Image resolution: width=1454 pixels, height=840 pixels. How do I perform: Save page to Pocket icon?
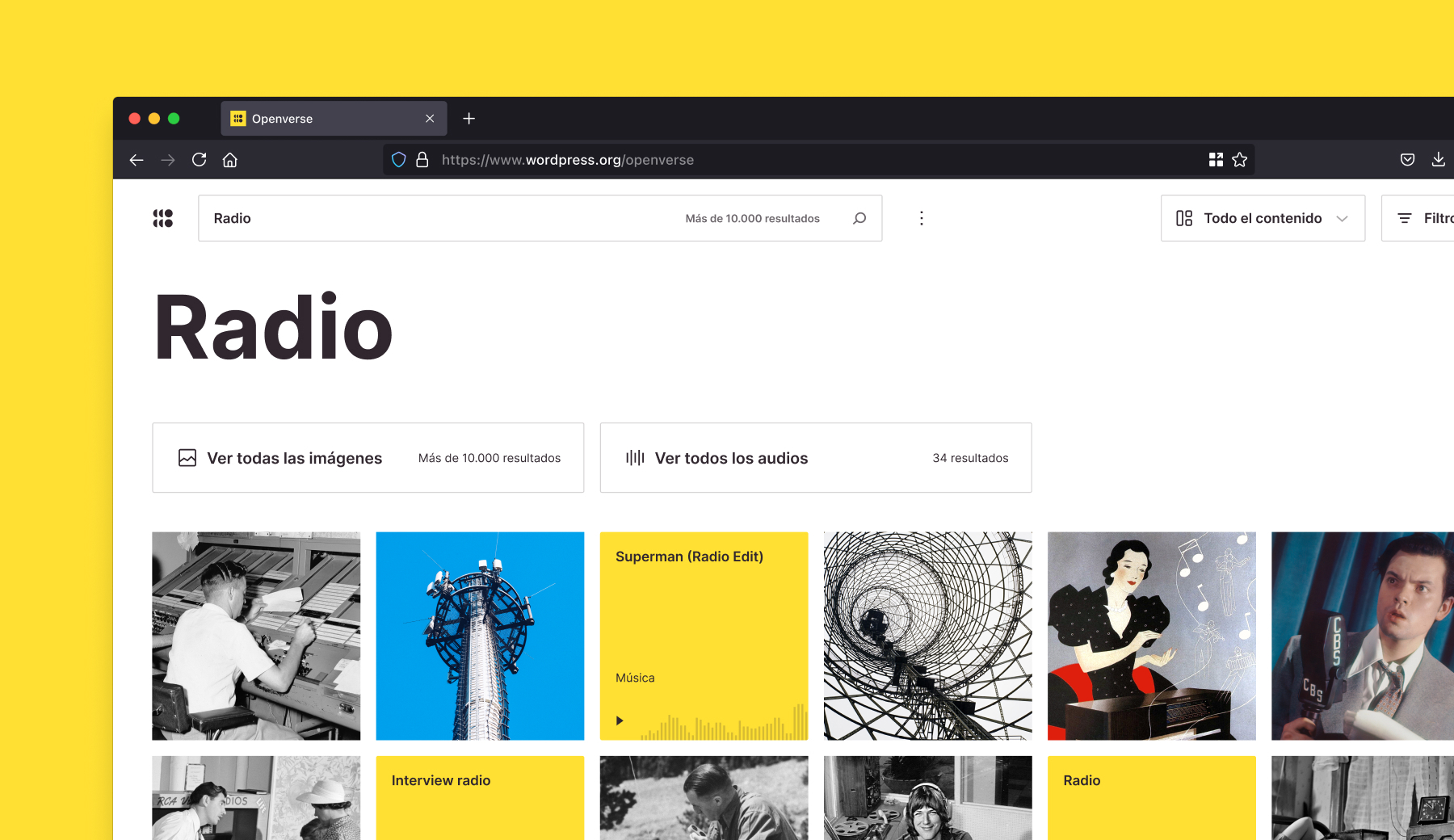coord(1407,159)
